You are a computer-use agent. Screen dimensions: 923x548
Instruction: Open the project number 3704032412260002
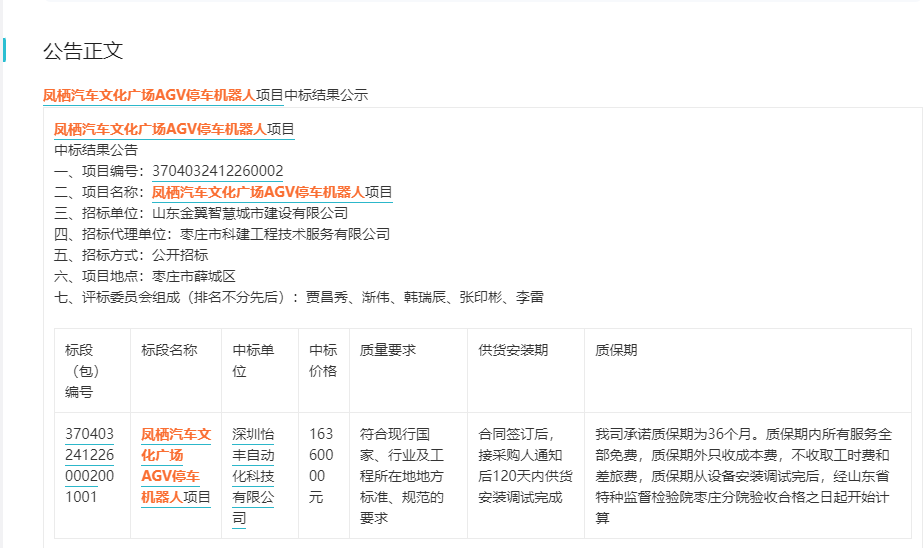tap(217, 171)
